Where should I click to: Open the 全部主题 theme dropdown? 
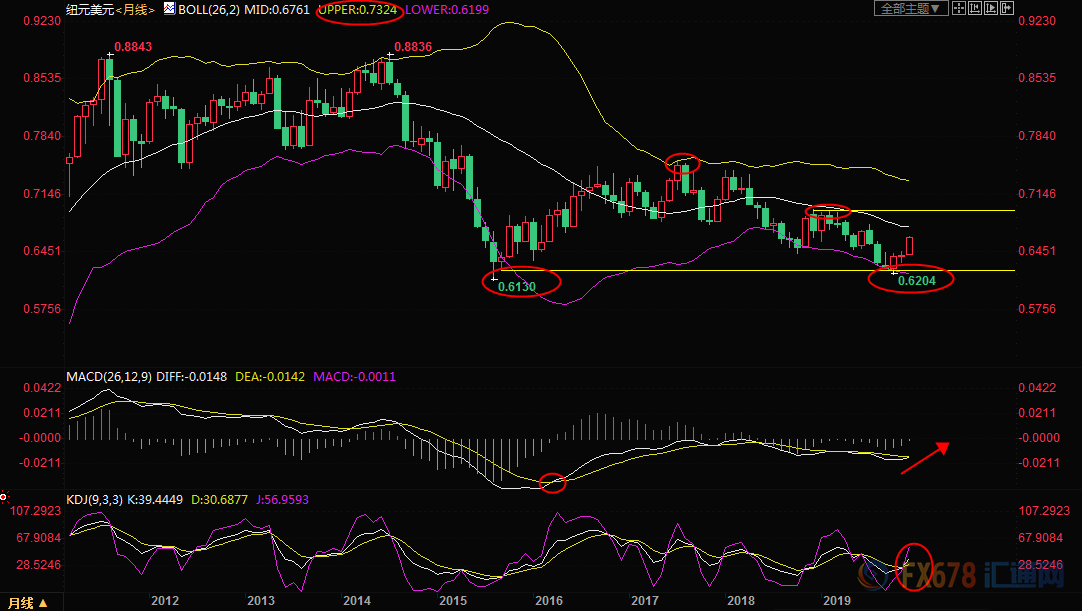[x=902, y=8]
